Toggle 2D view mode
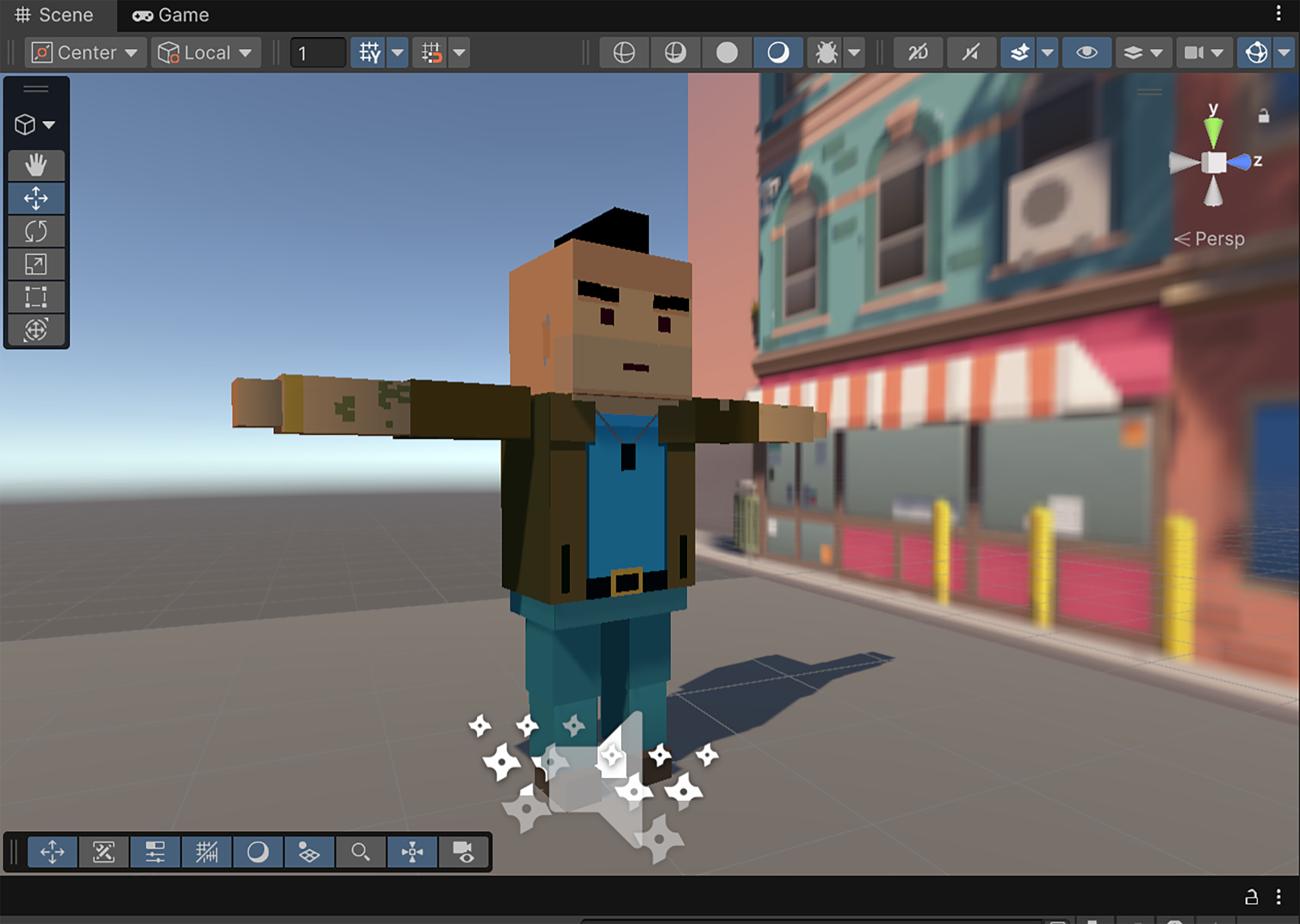Image resolution: width=1300 pixels, height=924 pixels. 918,53
